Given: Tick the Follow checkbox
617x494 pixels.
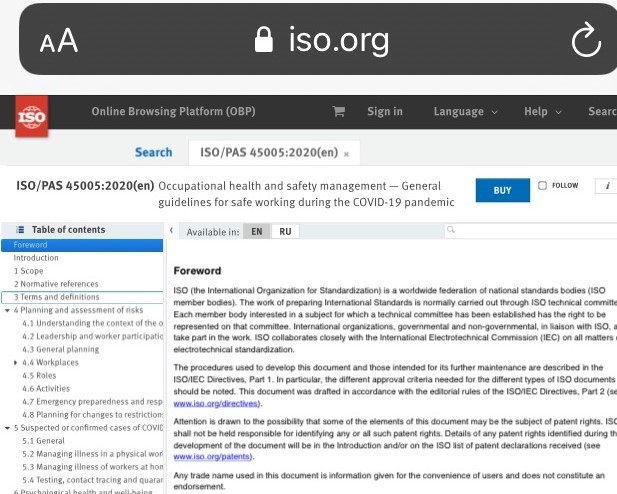Looking at the screenshot, I should click(542, 186).
